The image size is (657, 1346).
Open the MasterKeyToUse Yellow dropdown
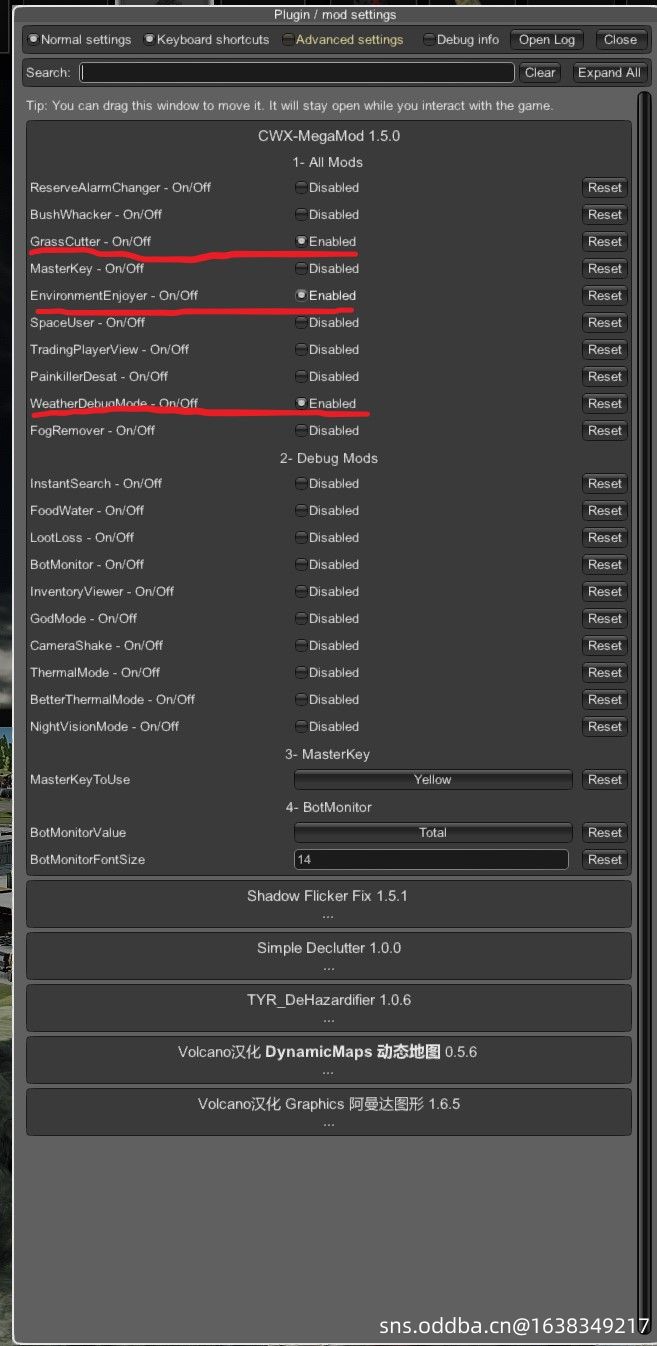433,780
